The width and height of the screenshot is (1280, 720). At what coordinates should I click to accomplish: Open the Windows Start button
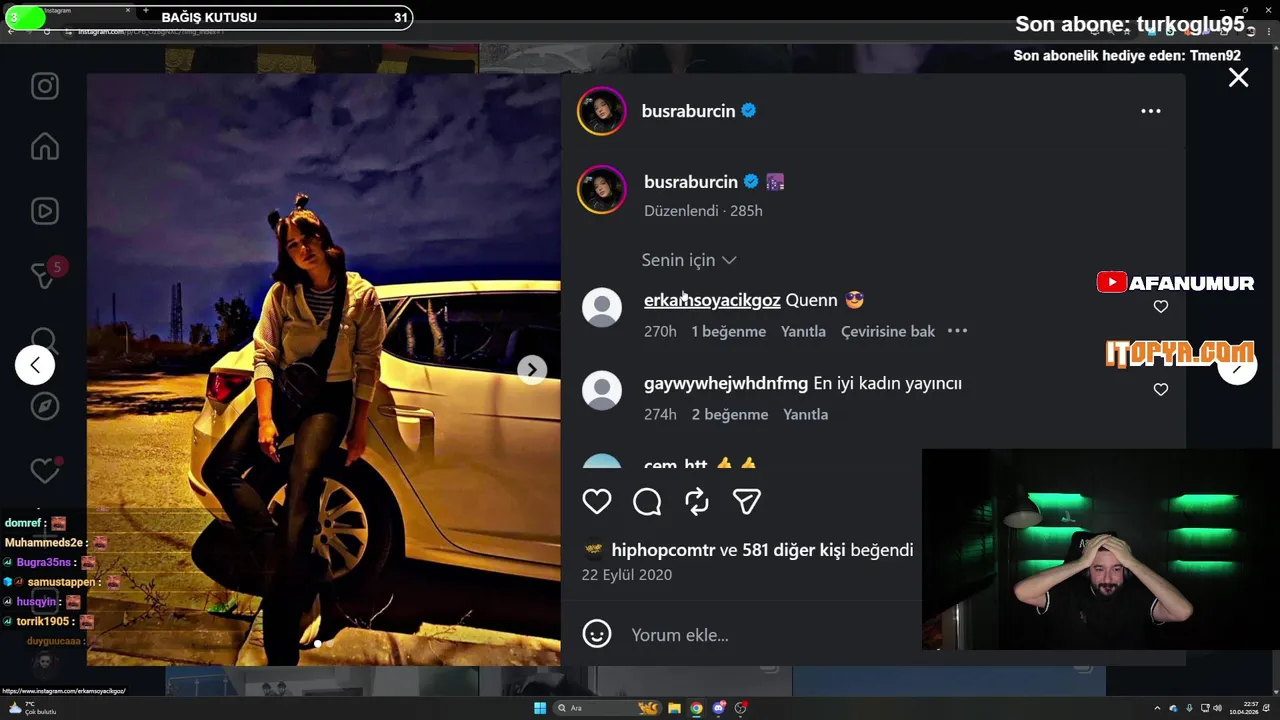pyautogui.click(x=540, y=708)
